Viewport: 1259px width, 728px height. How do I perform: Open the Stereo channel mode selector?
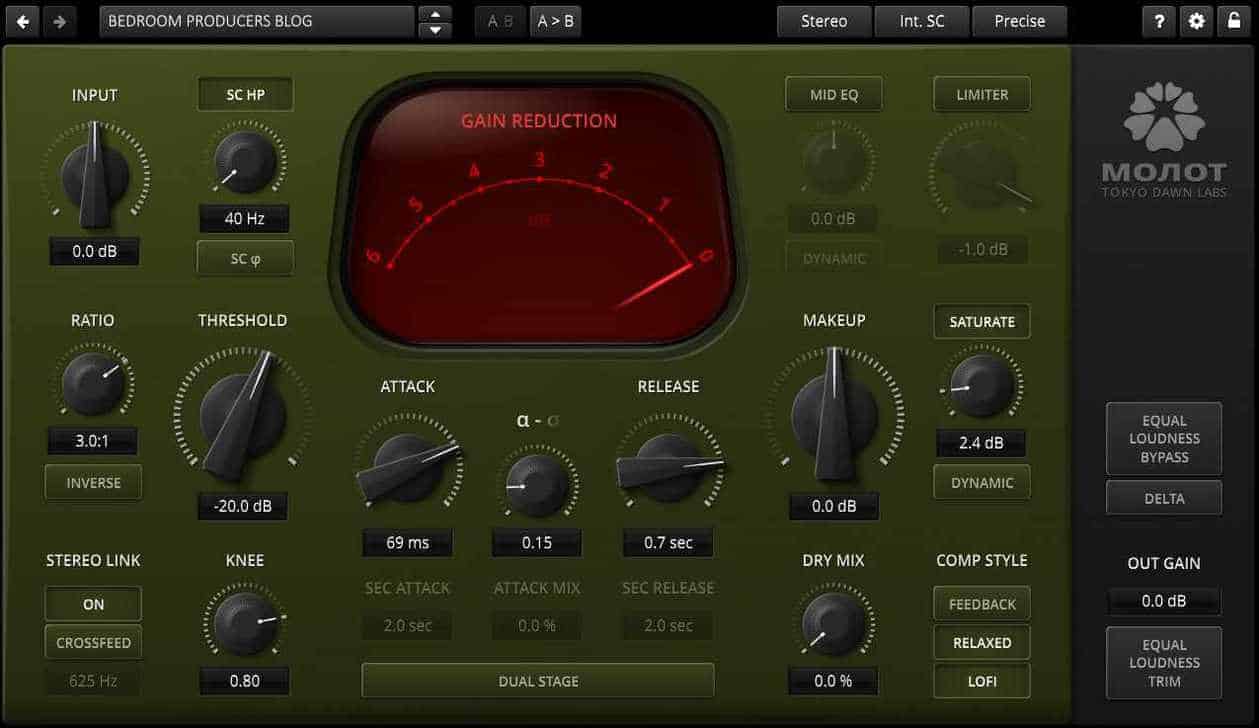(x=823, y=21)
